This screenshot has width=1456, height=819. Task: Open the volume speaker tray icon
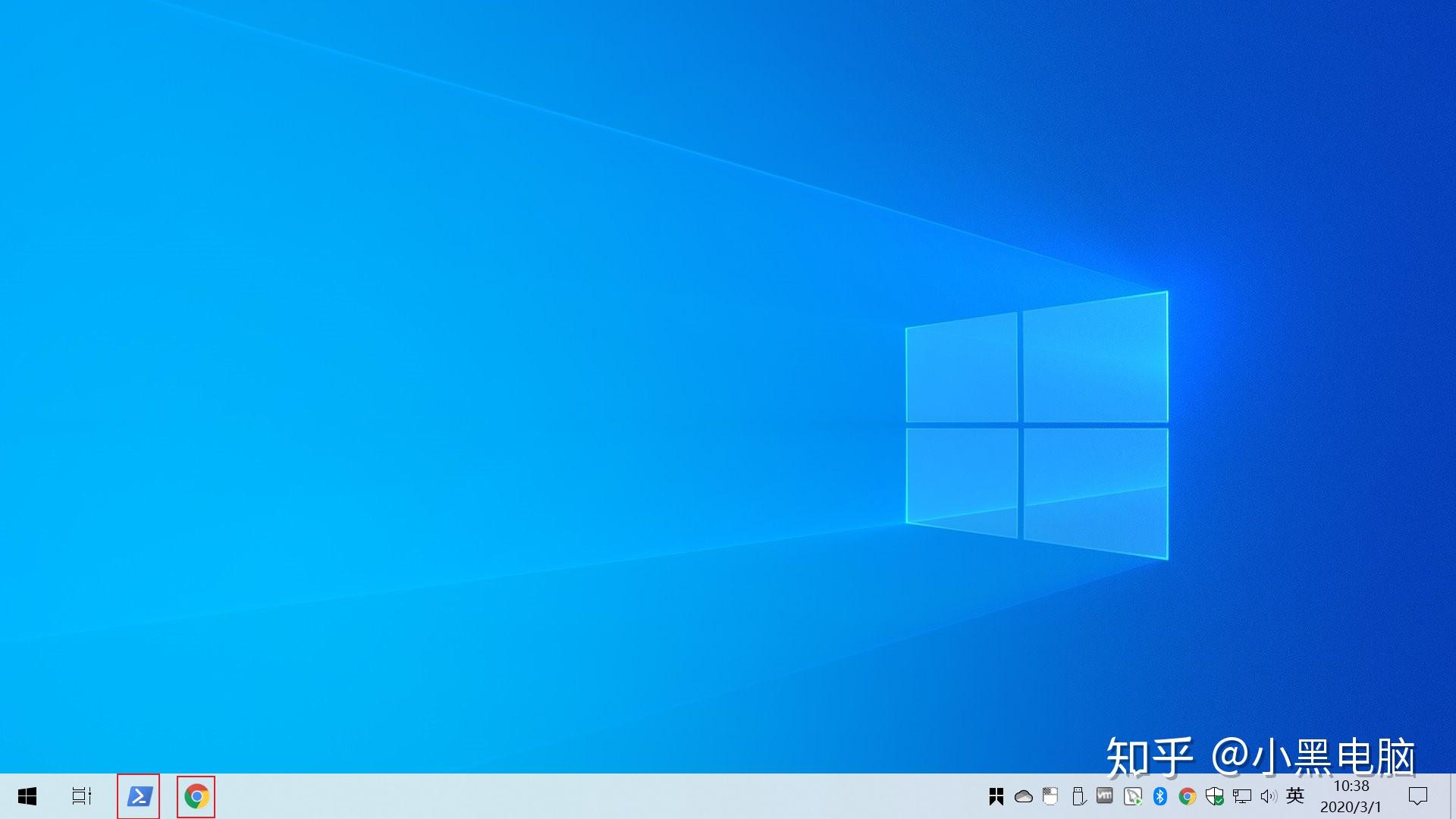point(1269,796)
